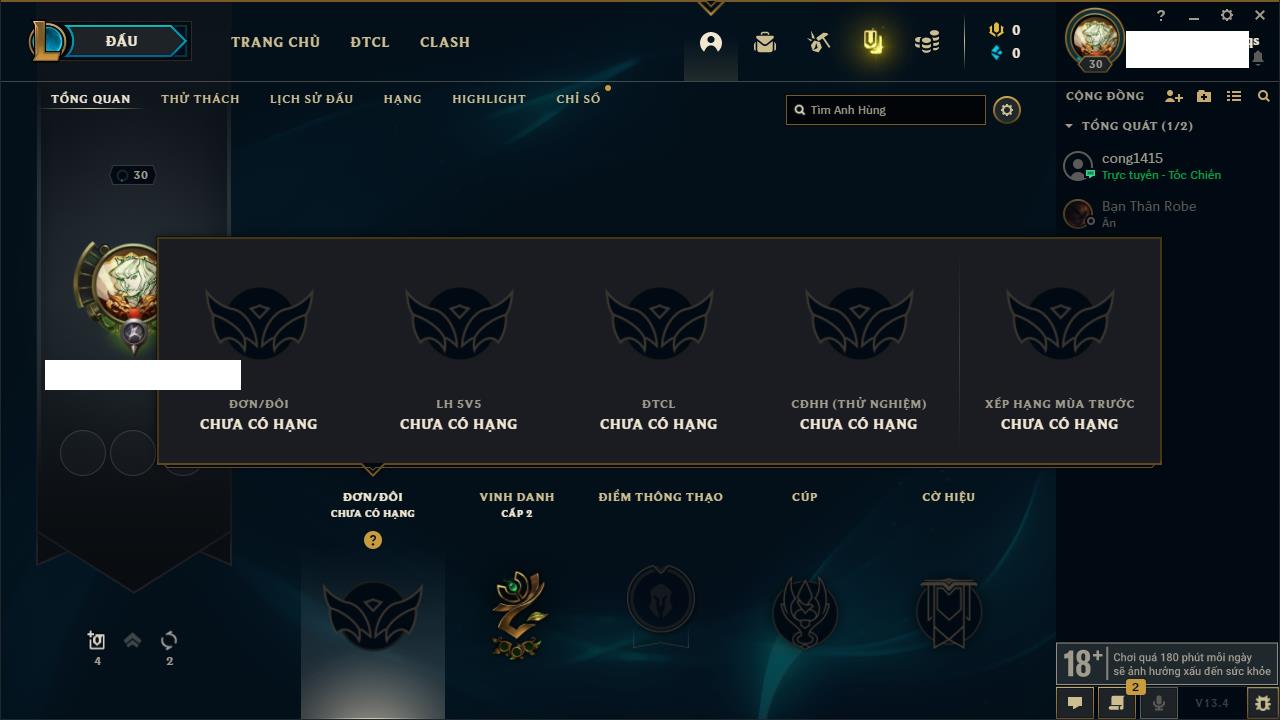Click the Tìm Anh Hùng search field
The height and width of the screenshot is (720, 1280).
(x=886, y=110)
